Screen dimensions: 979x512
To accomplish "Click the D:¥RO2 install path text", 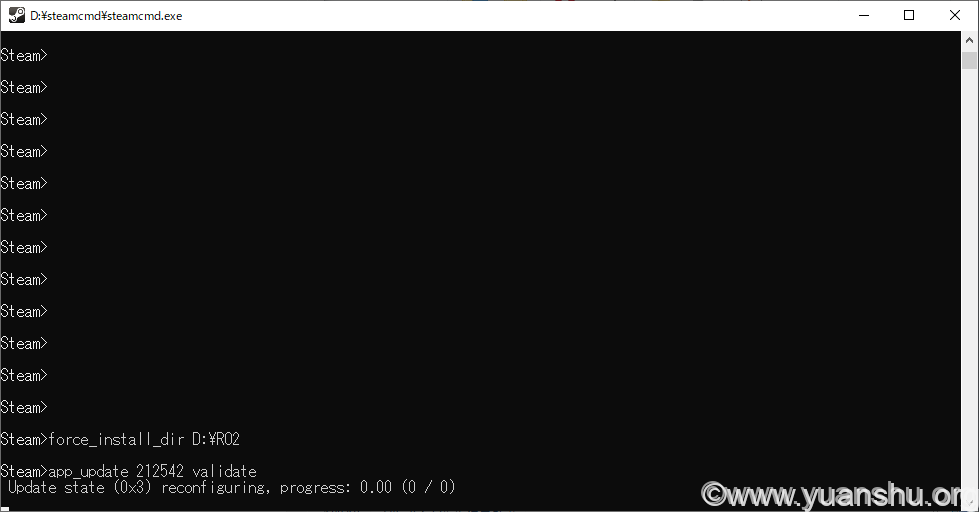I will pos(215,440).
